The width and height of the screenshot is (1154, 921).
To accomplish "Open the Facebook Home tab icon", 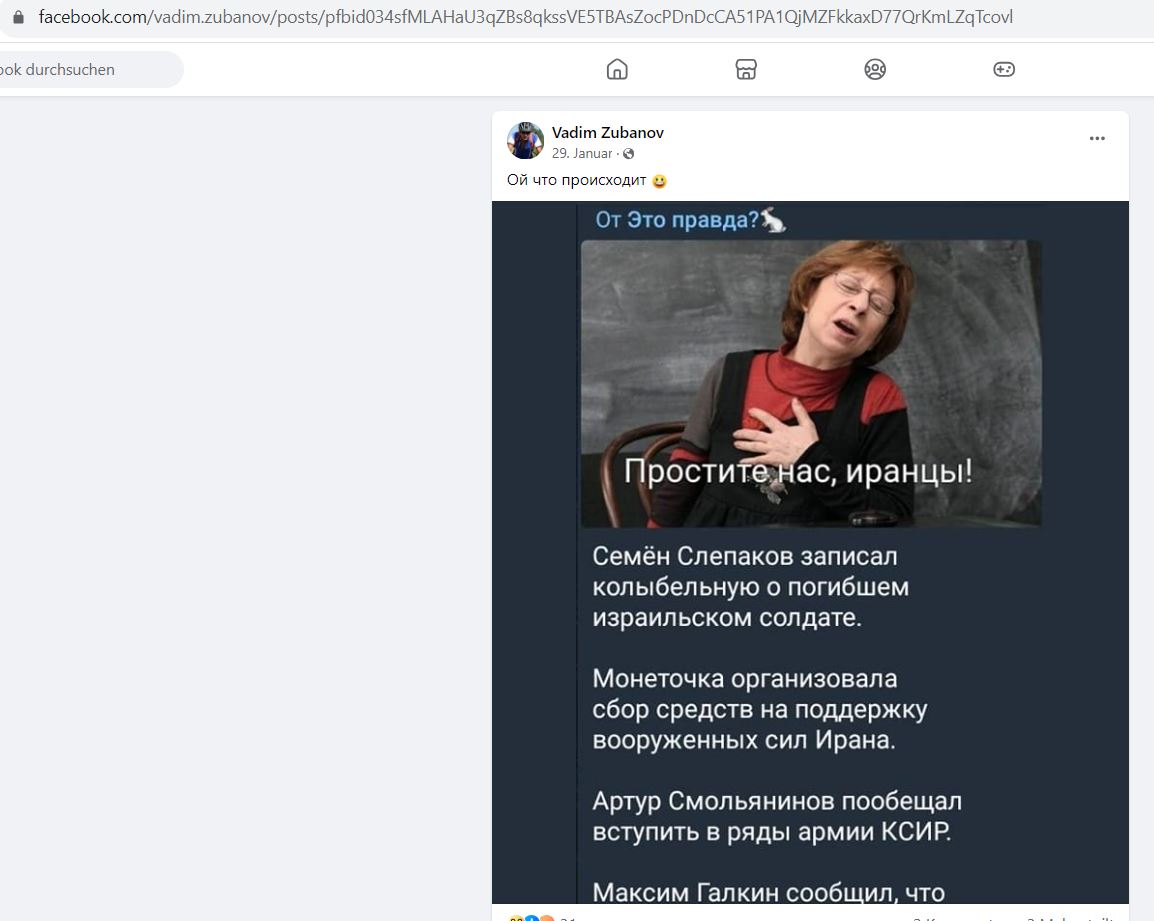I will 617,69.
